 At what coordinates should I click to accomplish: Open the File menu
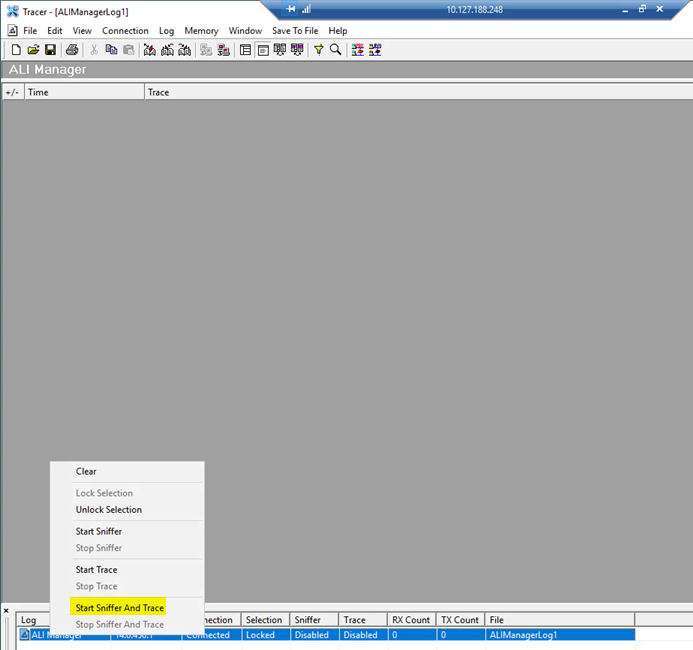[30, 31]
